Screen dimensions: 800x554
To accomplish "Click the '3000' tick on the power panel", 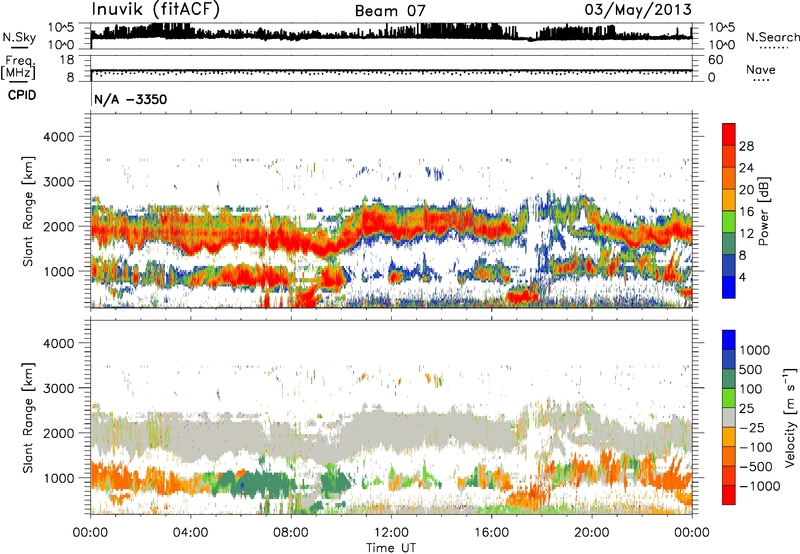I will [58, 182].
